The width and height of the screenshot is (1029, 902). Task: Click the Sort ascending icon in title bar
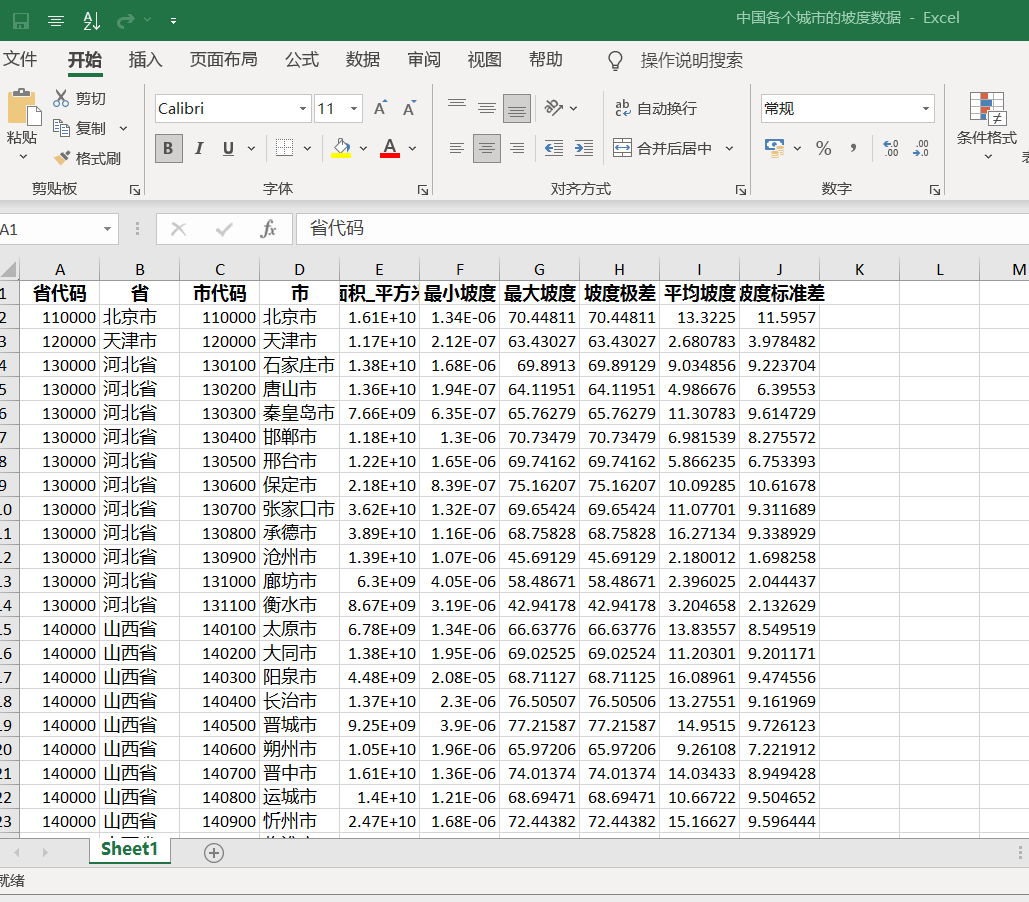[91, 19]
